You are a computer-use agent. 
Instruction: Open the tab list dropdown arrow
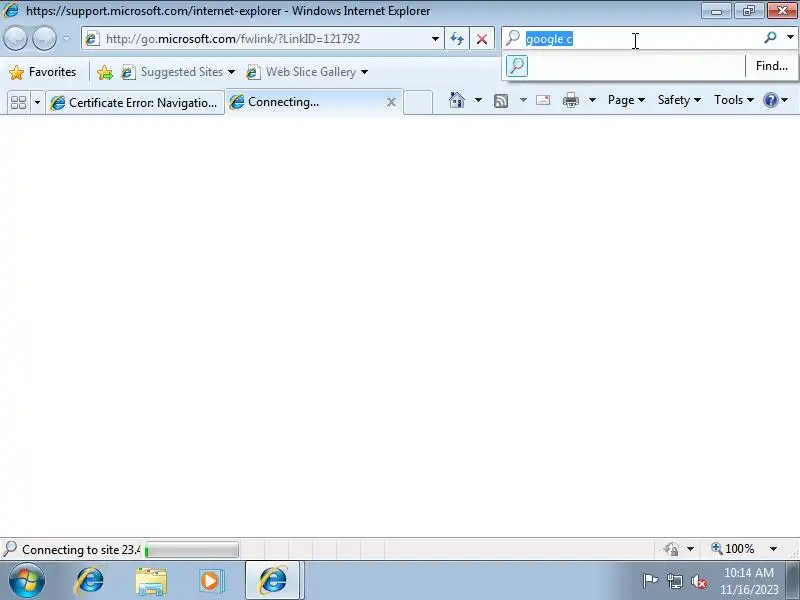[37, 103]
